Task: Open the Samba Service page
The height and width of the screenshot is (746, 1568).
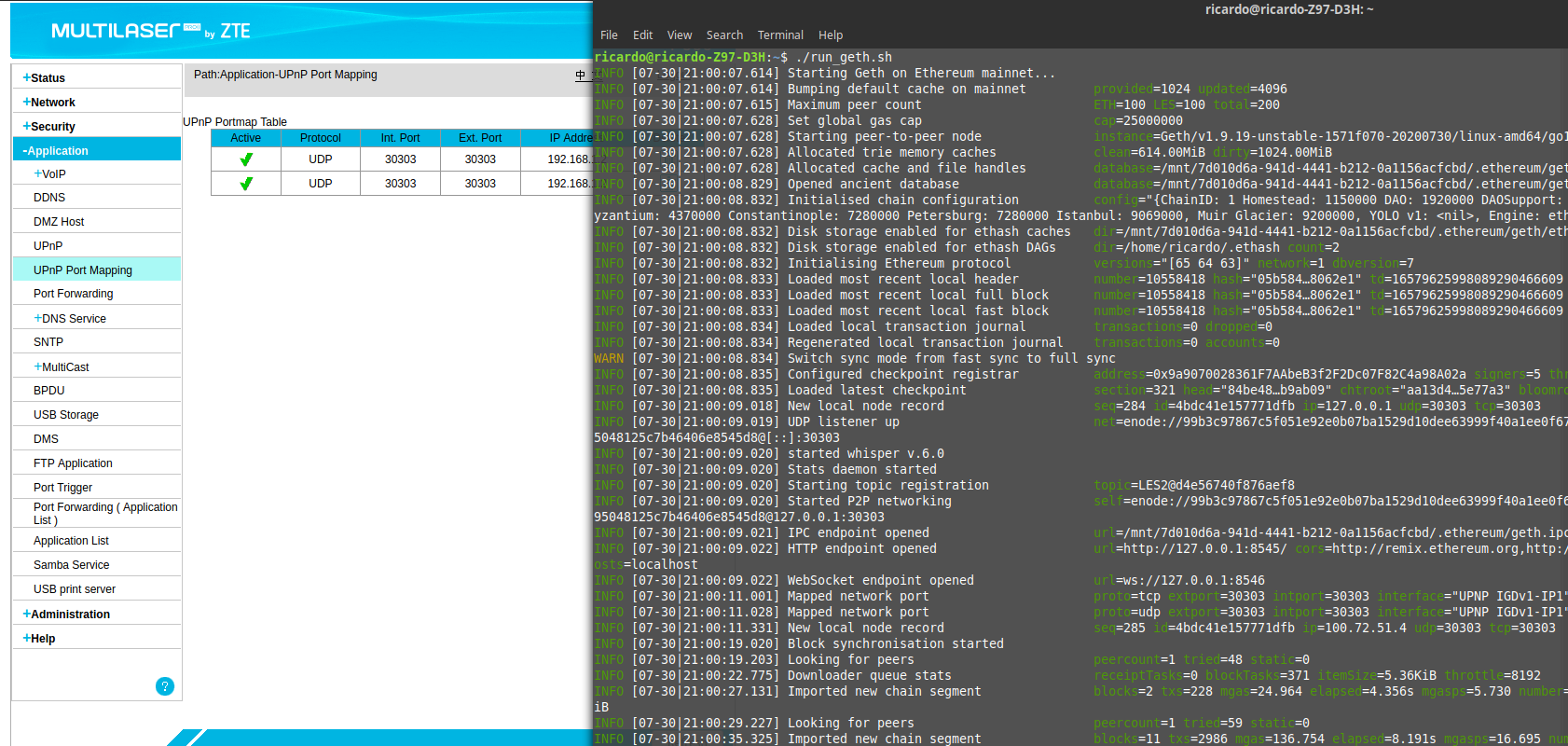Action: pos(71,565)
